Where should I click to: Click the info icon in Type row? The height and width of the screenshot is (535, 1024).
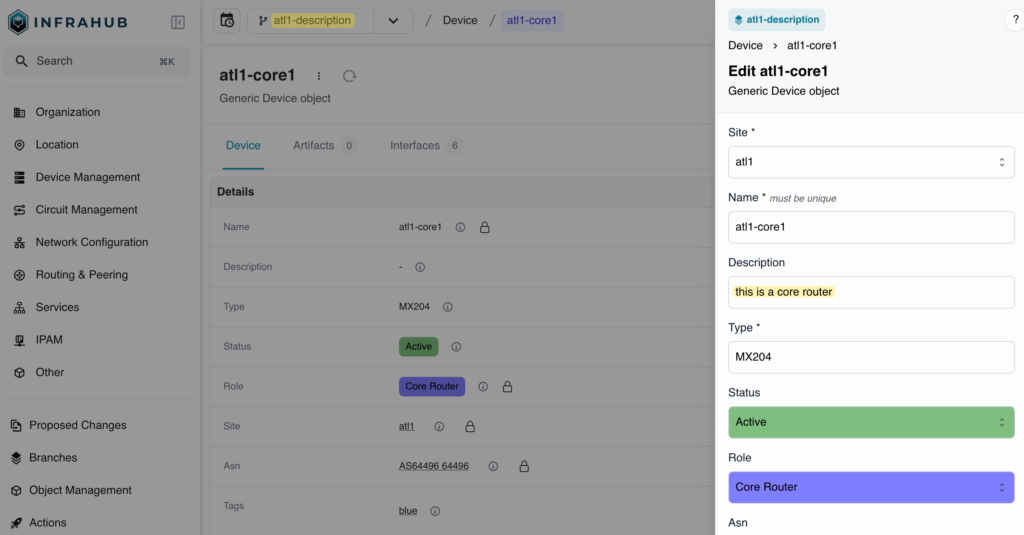coord(447,307)
